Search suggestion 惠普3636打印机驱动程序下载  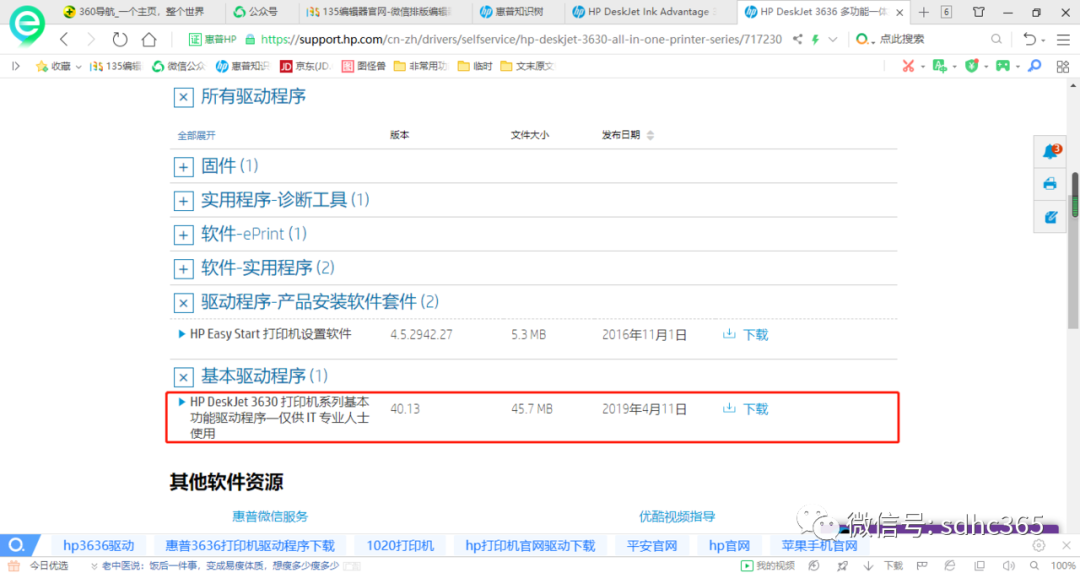pyautogui.click(x=250, y=545)
